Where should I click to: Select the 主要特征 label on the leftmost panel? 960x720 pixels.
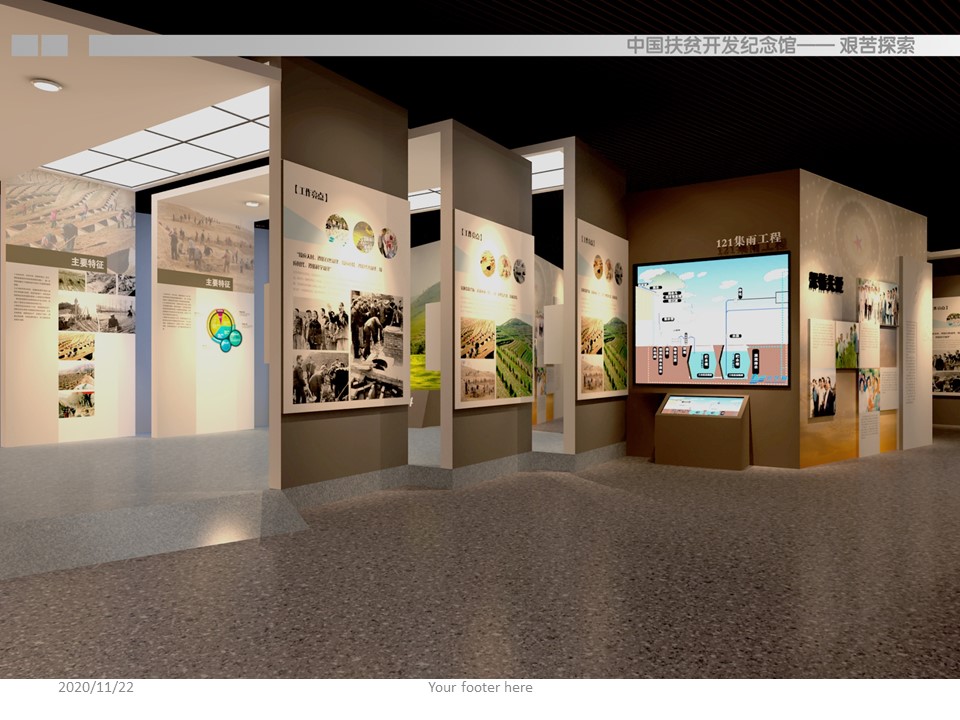pyautogui.click(x=88, y=263)
